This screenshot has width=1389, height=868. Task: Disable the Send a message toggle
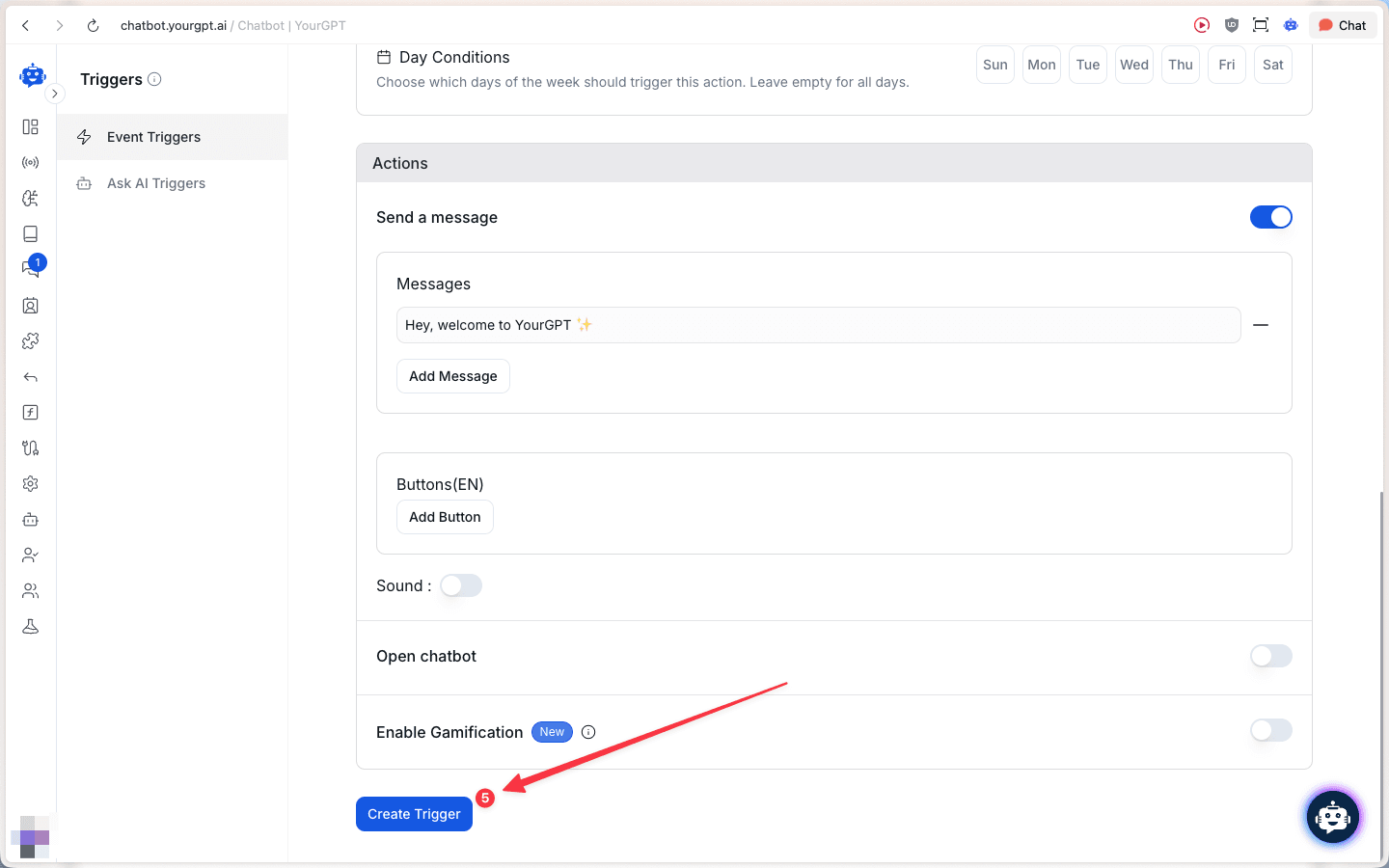(1270, 217)
